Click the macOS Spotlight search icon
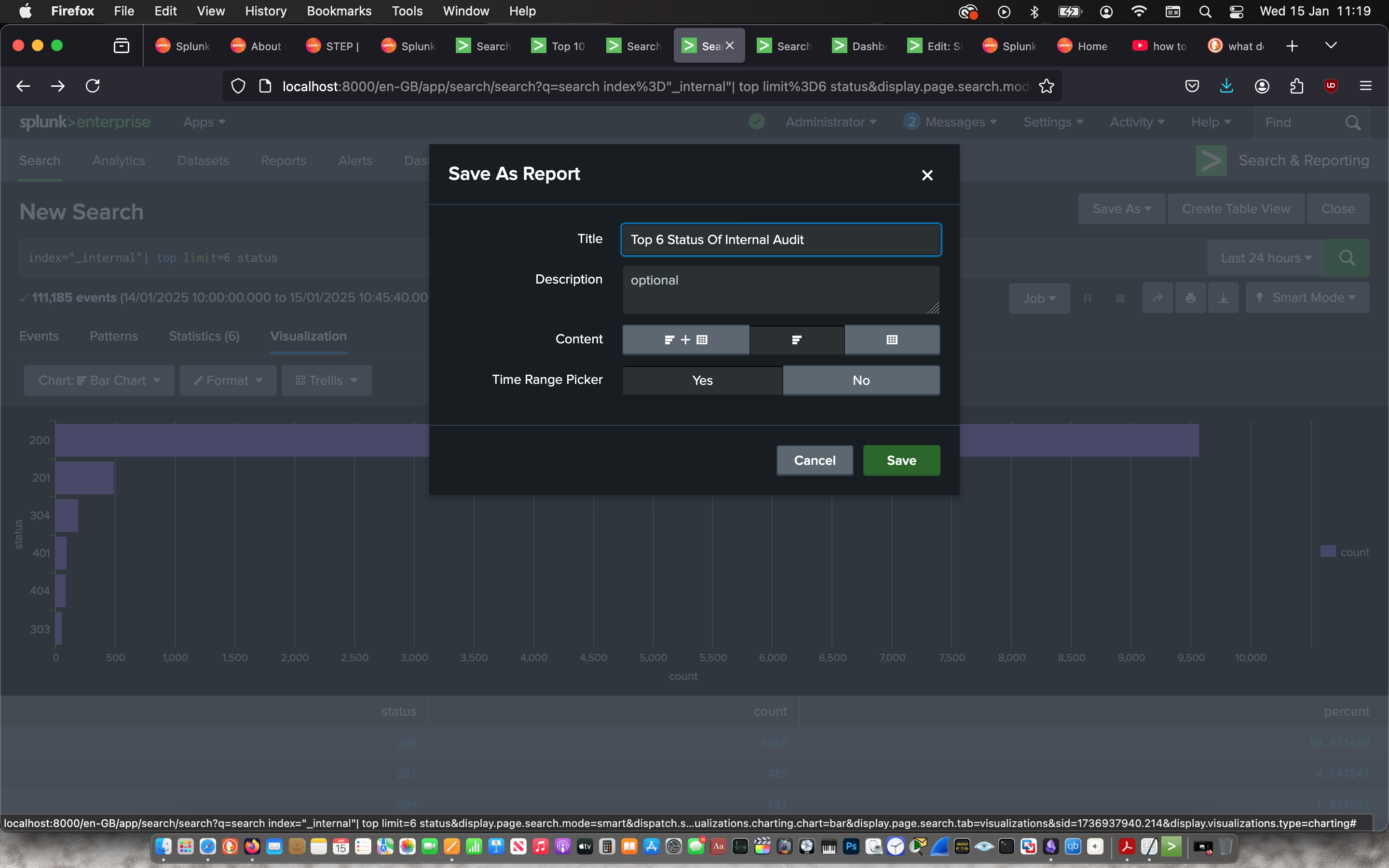The height and width of the screenshot is (868, 1389). [1205, 12]
